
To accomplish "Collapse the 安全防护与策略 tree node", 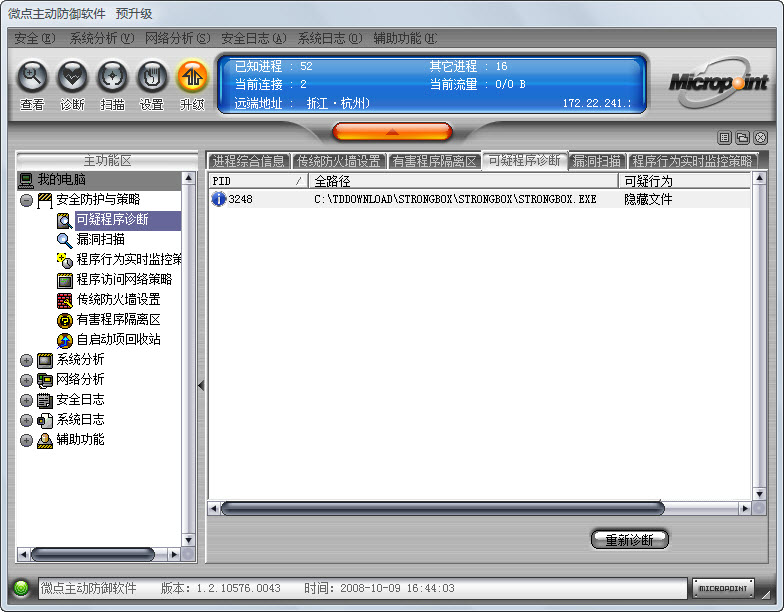I will pos(26,200).
